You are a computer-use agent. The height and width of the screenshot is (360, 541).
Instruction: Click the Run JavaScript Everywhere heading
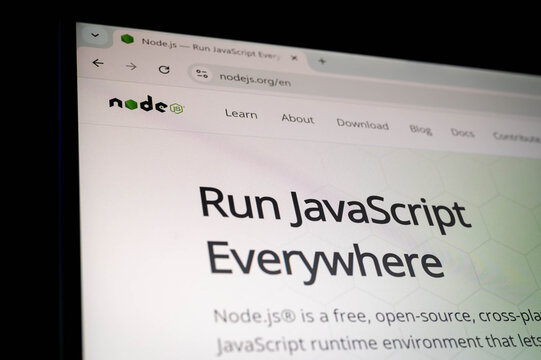click(x=335, y=235)
